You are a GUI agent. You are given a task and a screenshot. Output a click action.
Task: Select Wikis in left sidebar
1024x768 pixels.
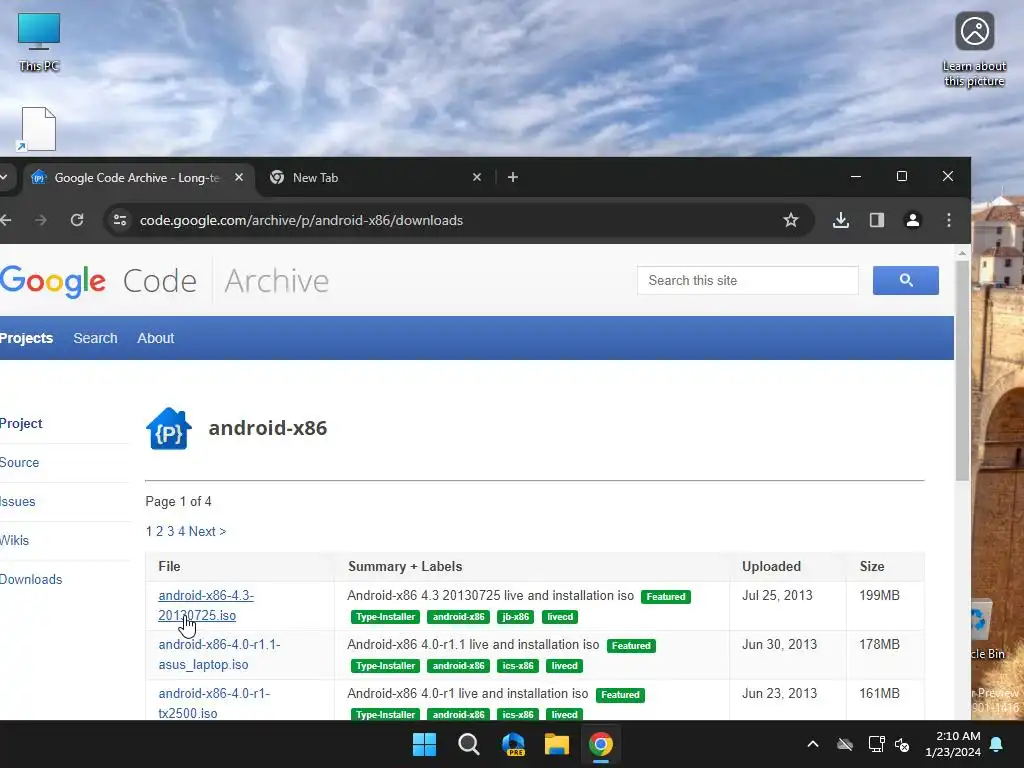pyautogui.click(x=14, y=540)
